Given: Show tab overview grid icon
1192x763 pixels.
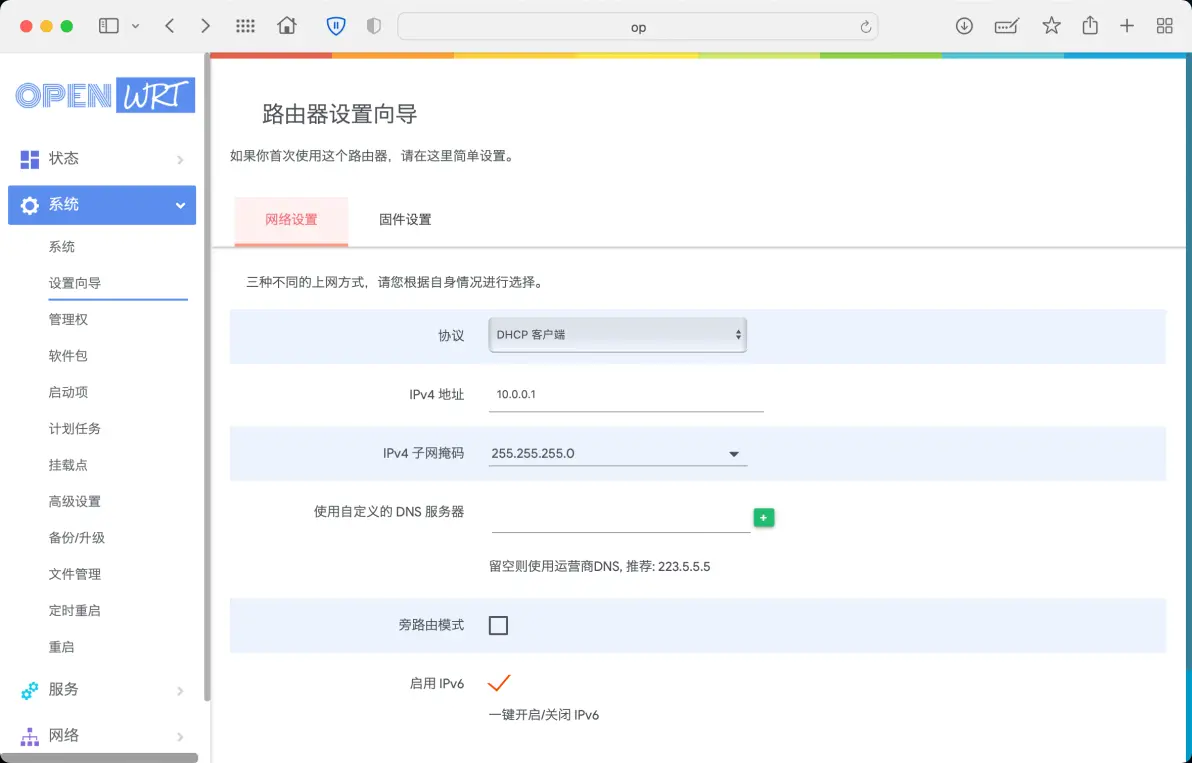Looking at the screenshot, I should tap(1164, 26).
